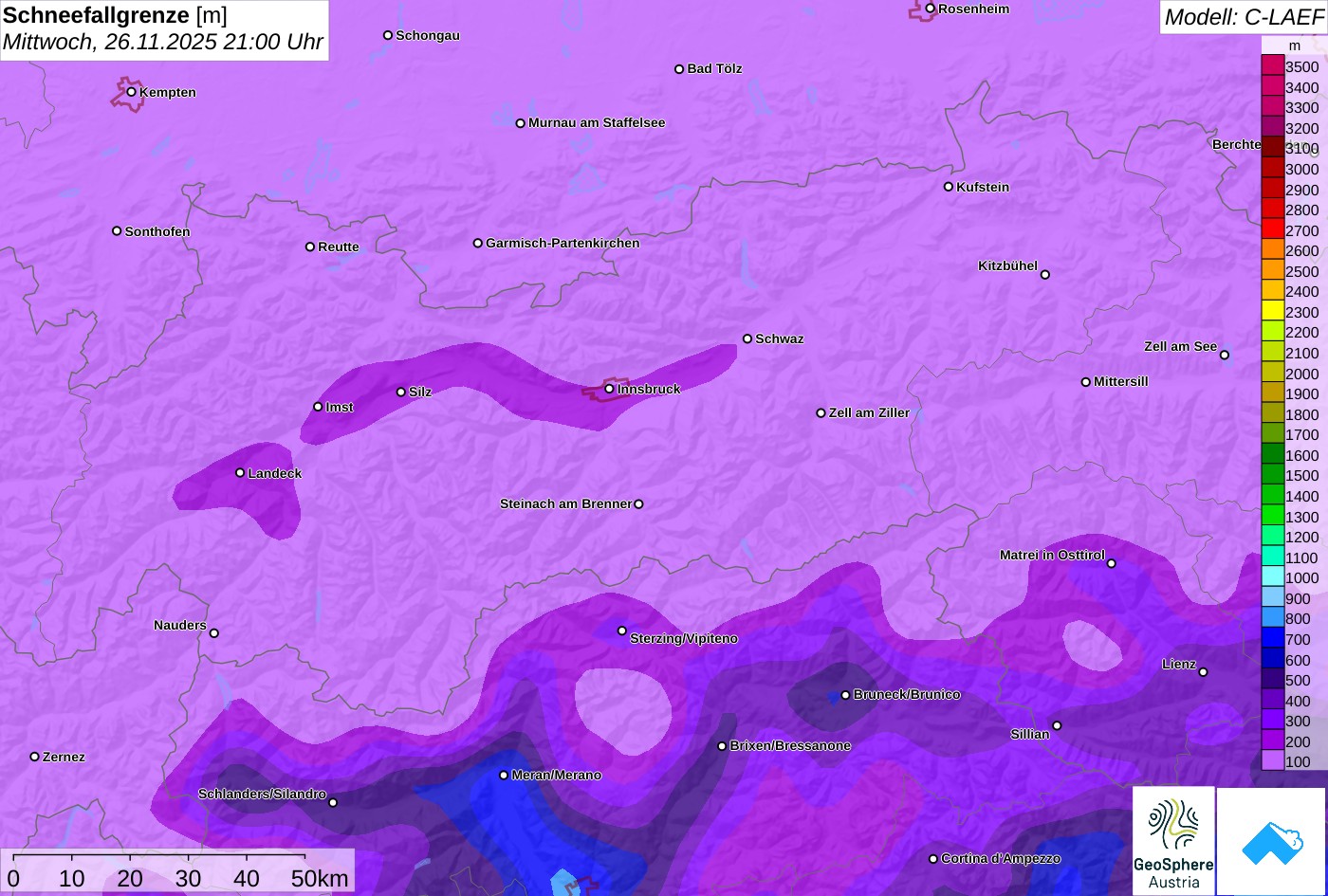The height and width of the screenshot is (896, 1328).
Task: Click the Kitzbühel marker dot
Action: click(x=1044, y=275)
